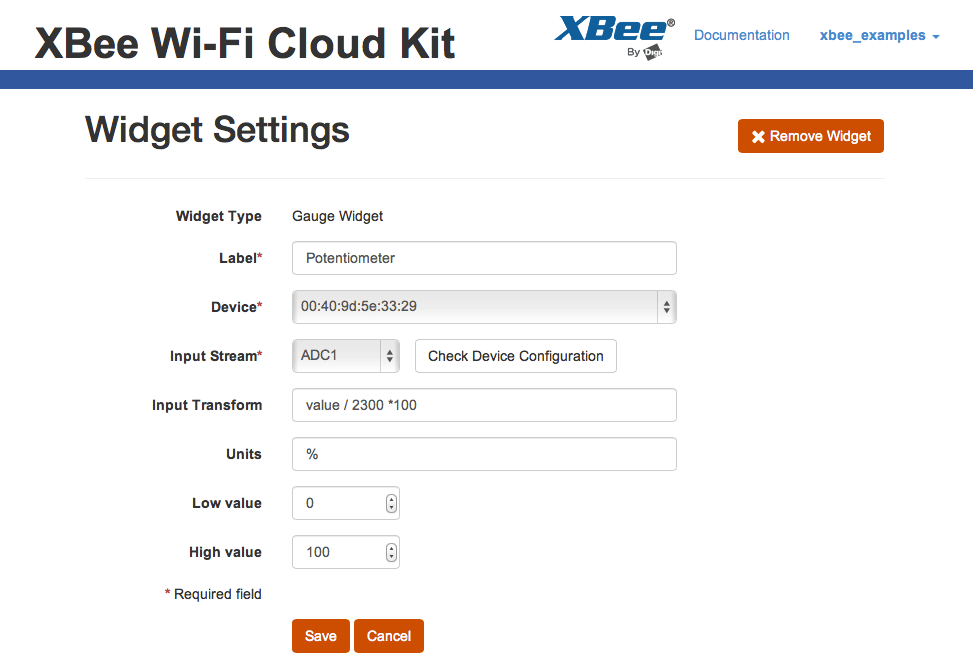Click the X icon on Remove Widget
This screenshot has width=973, height=666.
tap(758, 137)
